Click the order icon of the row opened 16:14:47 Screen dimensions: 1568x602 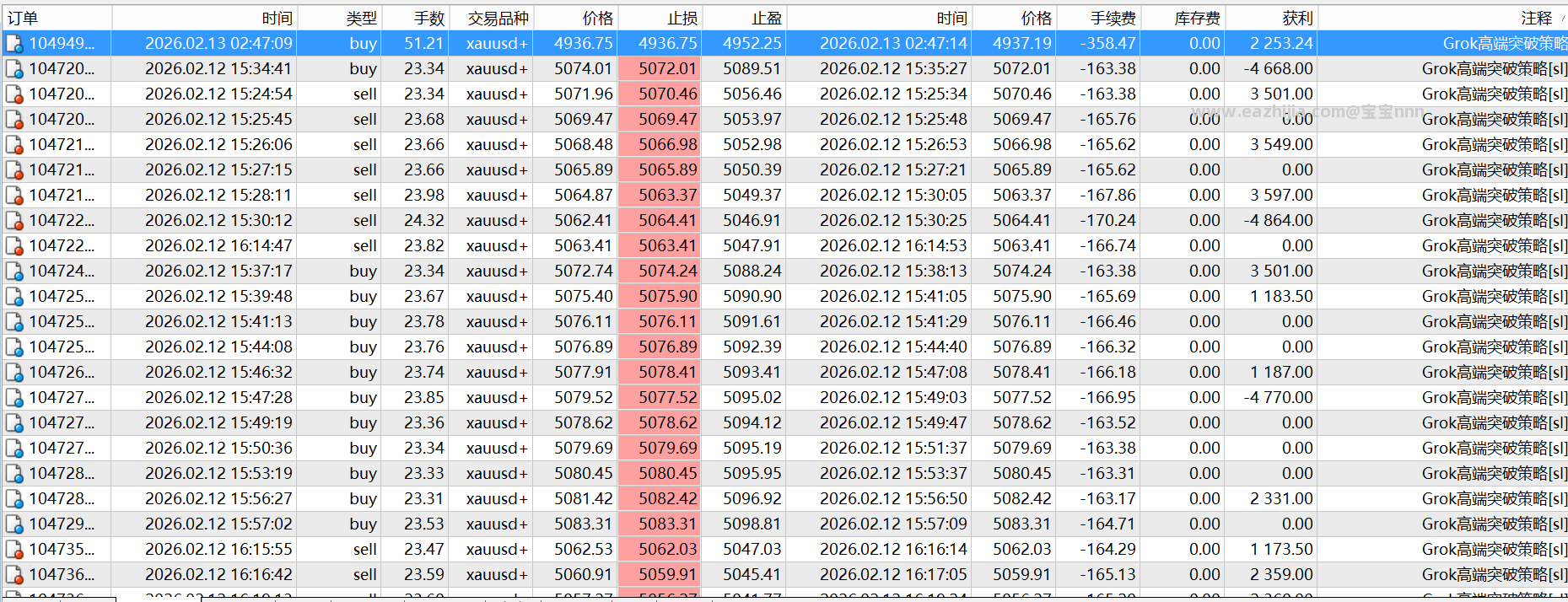[14, 246]
